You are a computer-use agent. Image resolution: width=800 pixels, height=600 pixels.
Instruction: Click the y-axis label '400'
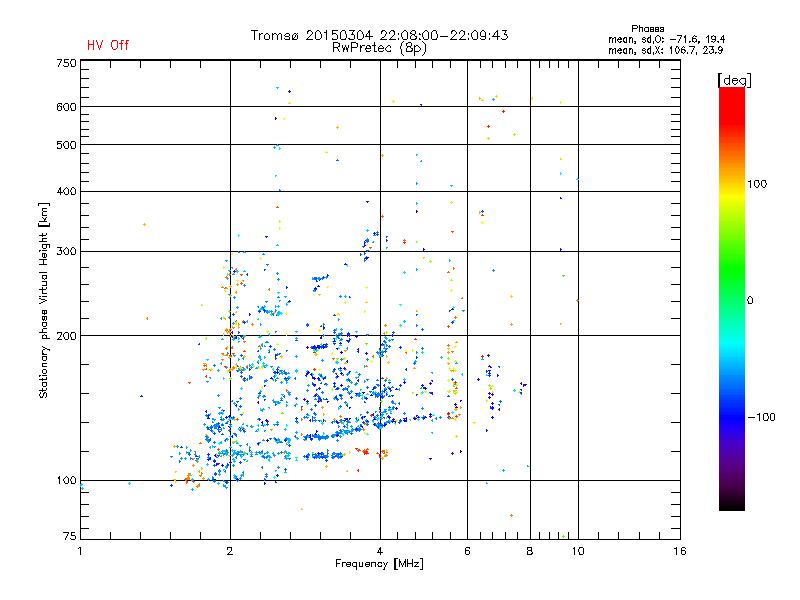(66, 191)
